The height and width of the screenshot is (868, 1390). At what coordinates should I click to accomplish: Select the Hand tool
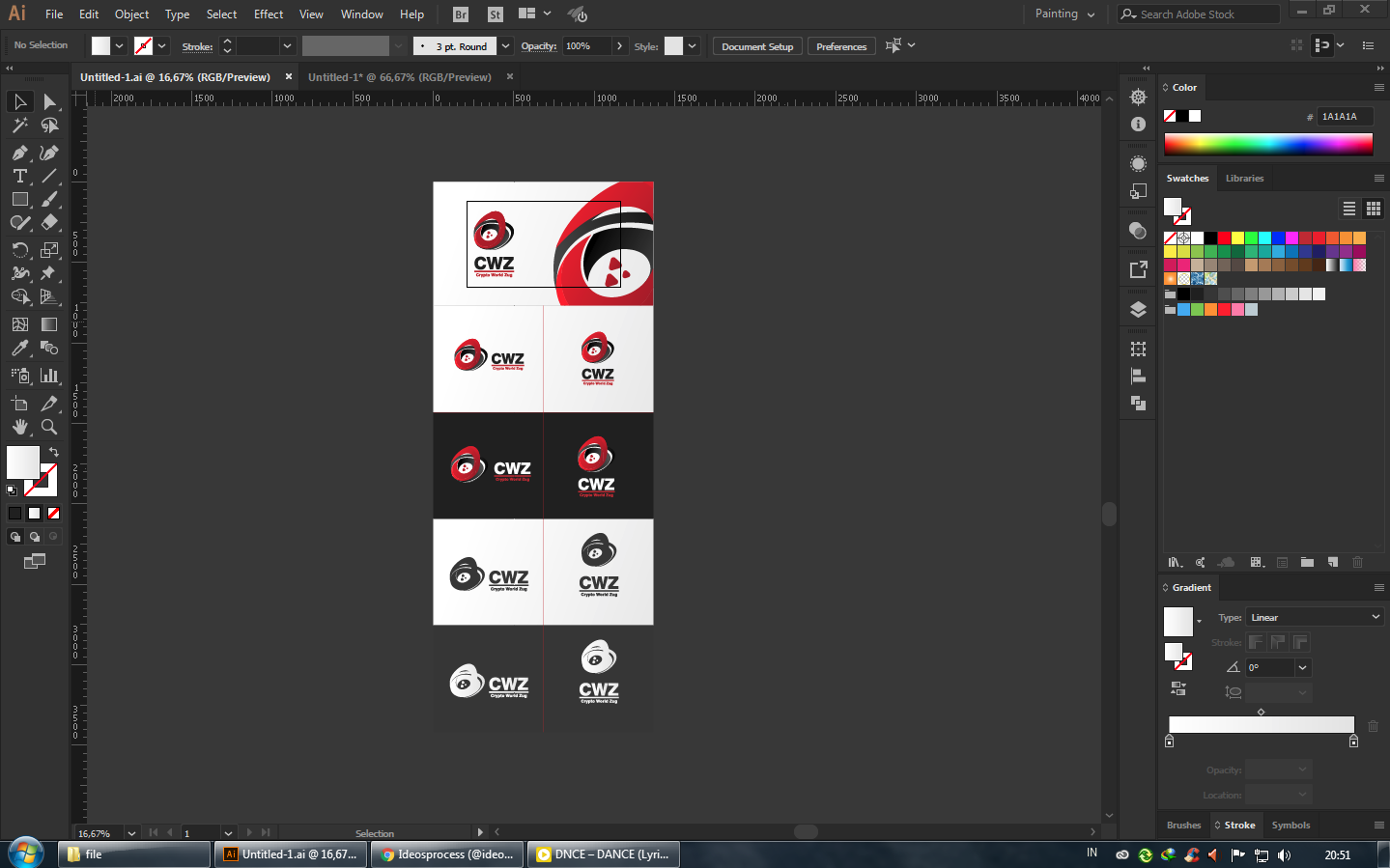click(x=19, y=427)
